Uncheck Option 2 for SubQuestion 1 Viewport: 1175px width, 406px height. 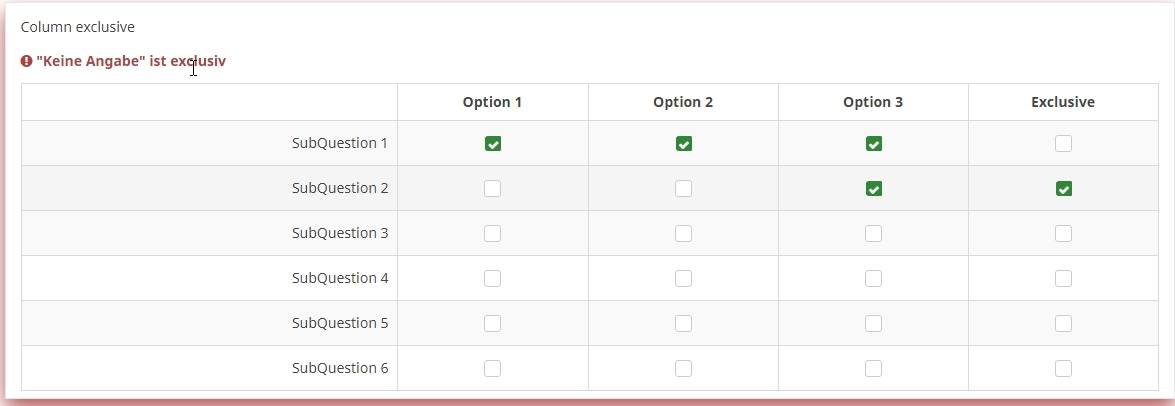pos(683,144)
